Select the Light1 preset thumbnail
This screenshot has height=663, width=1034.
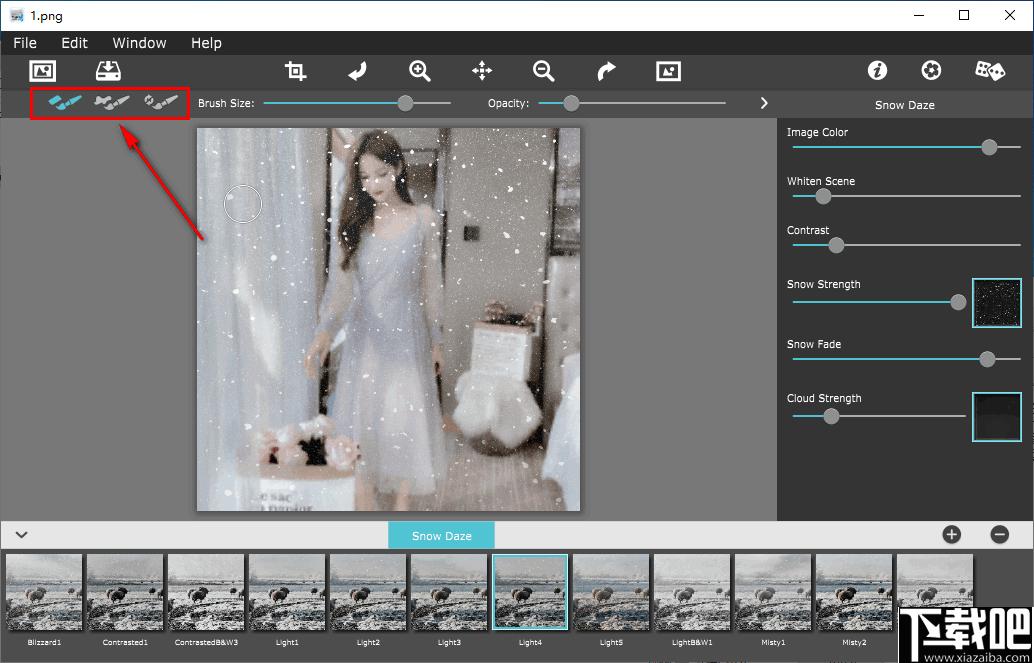click(287, 592)
